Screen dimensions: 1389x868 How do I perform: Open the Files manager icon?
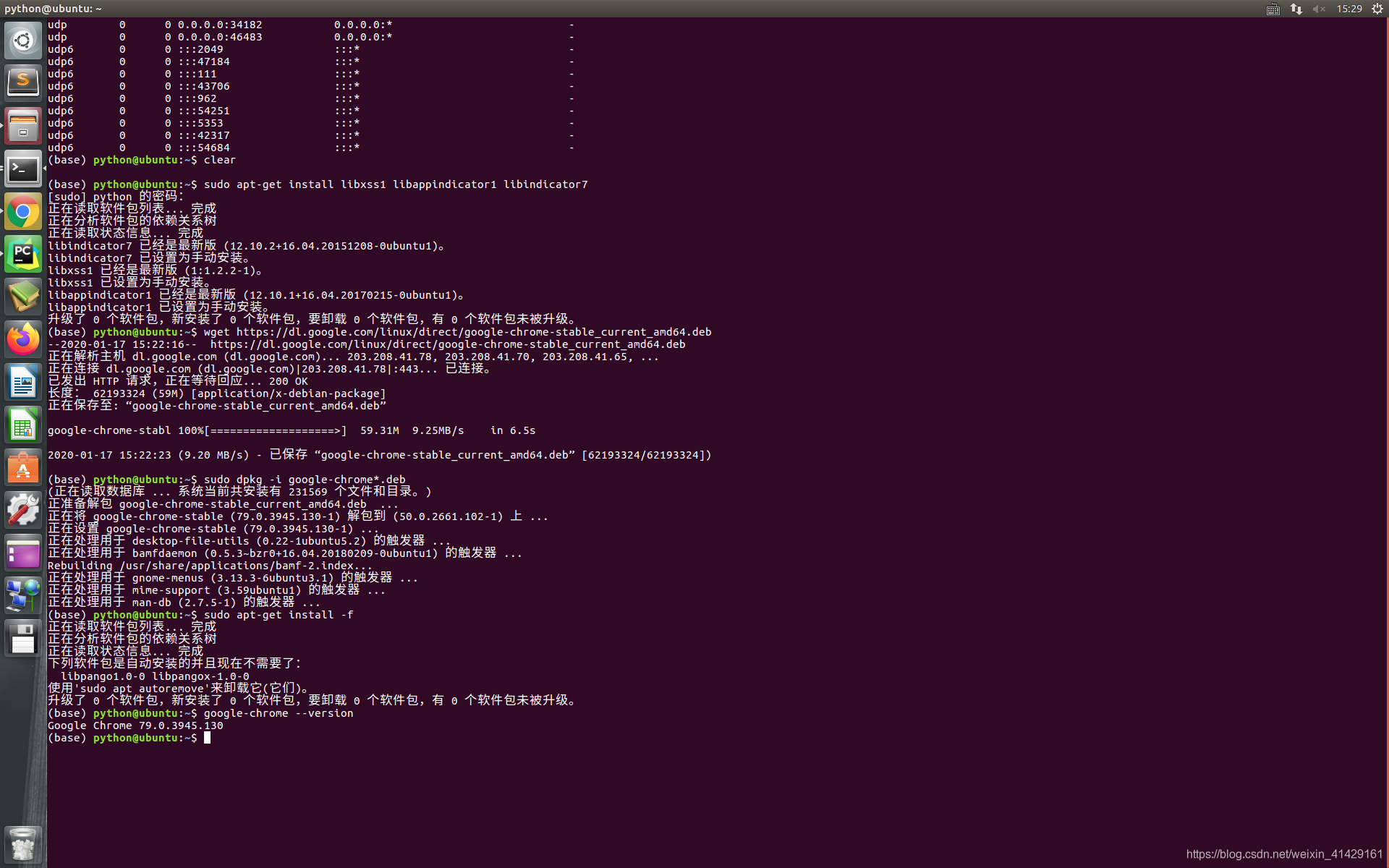point(23,127)
